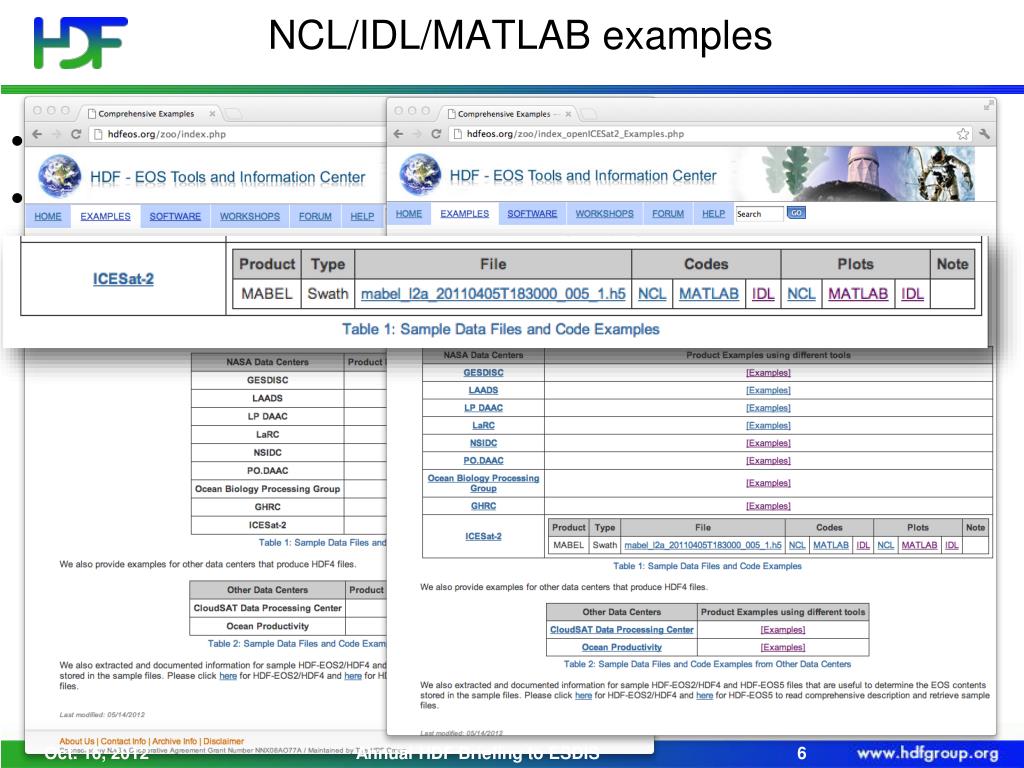This screenshot has width=1024, height=768.
Task: Open wrench settings menu in right browser
Action: [984, 134]
